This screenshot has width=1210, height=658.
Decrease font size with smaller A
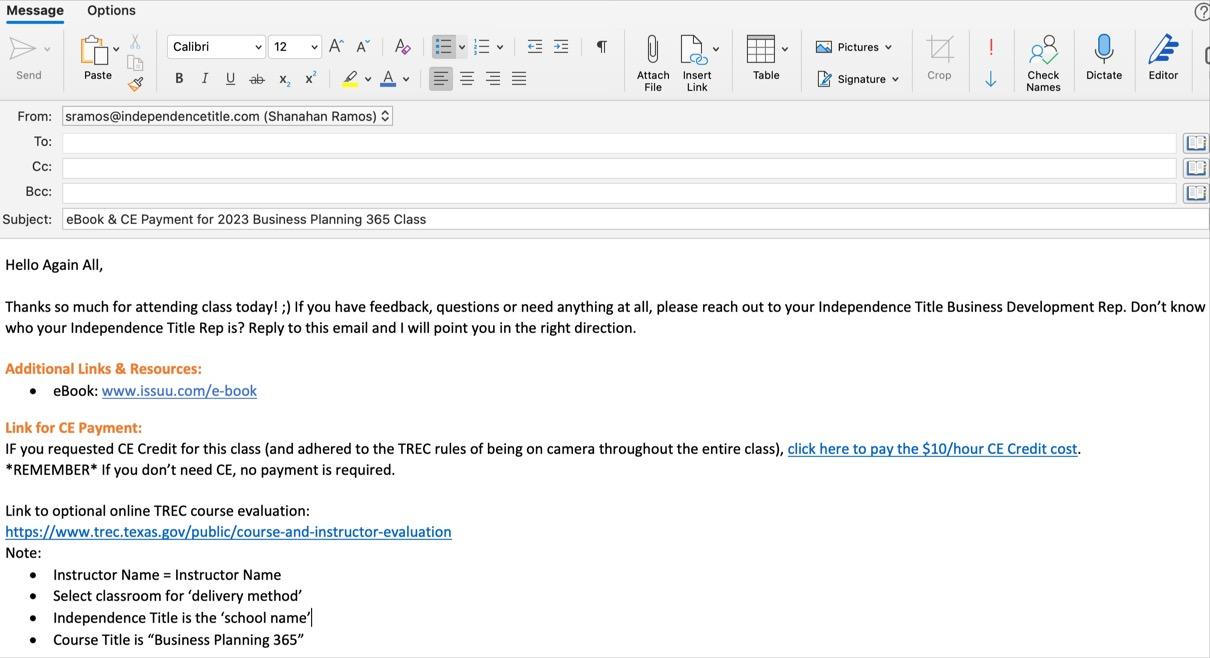tap(363, 47)
